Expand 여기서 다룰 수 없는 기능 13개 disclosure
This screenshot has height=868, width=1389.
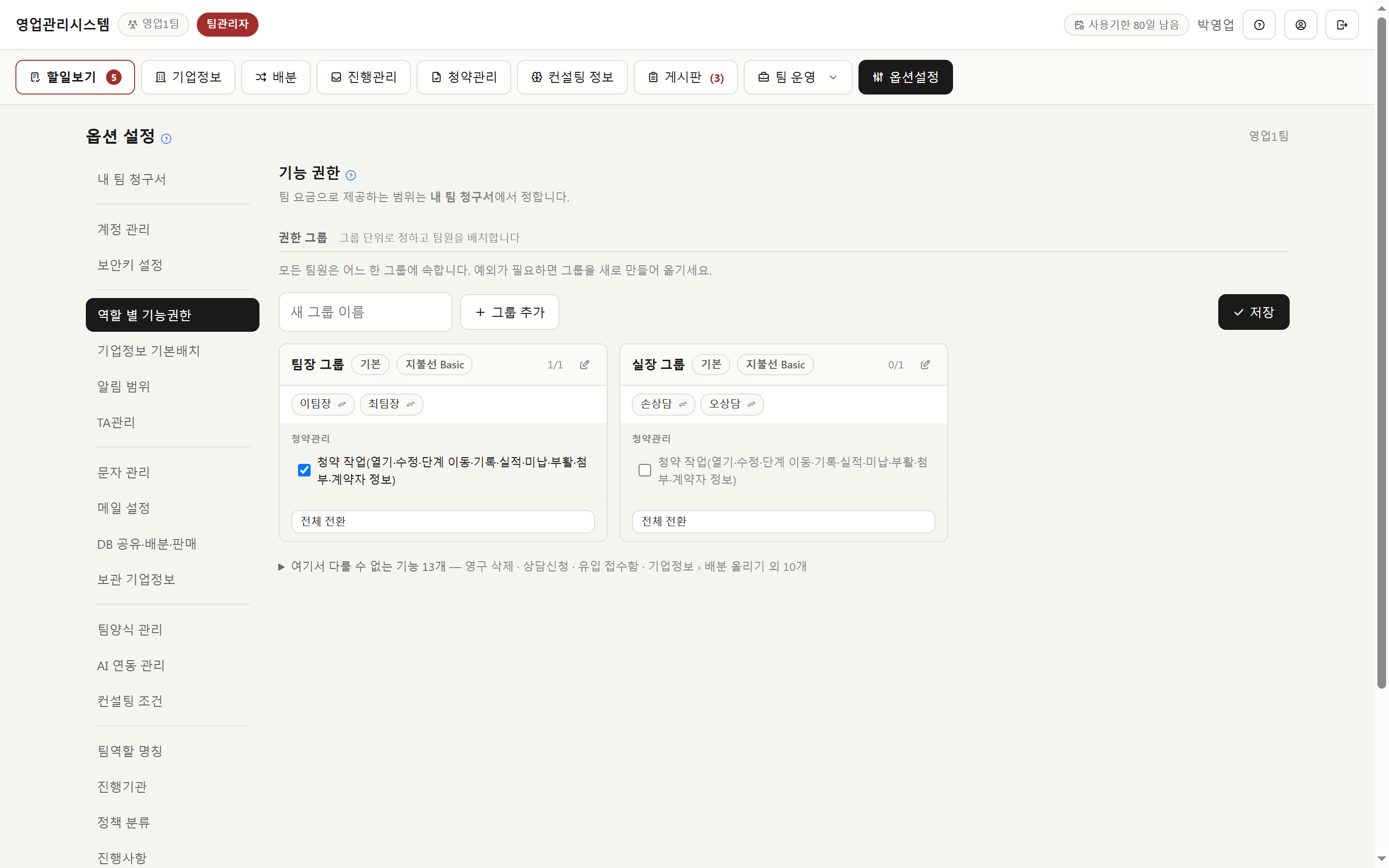pos(543,567)
